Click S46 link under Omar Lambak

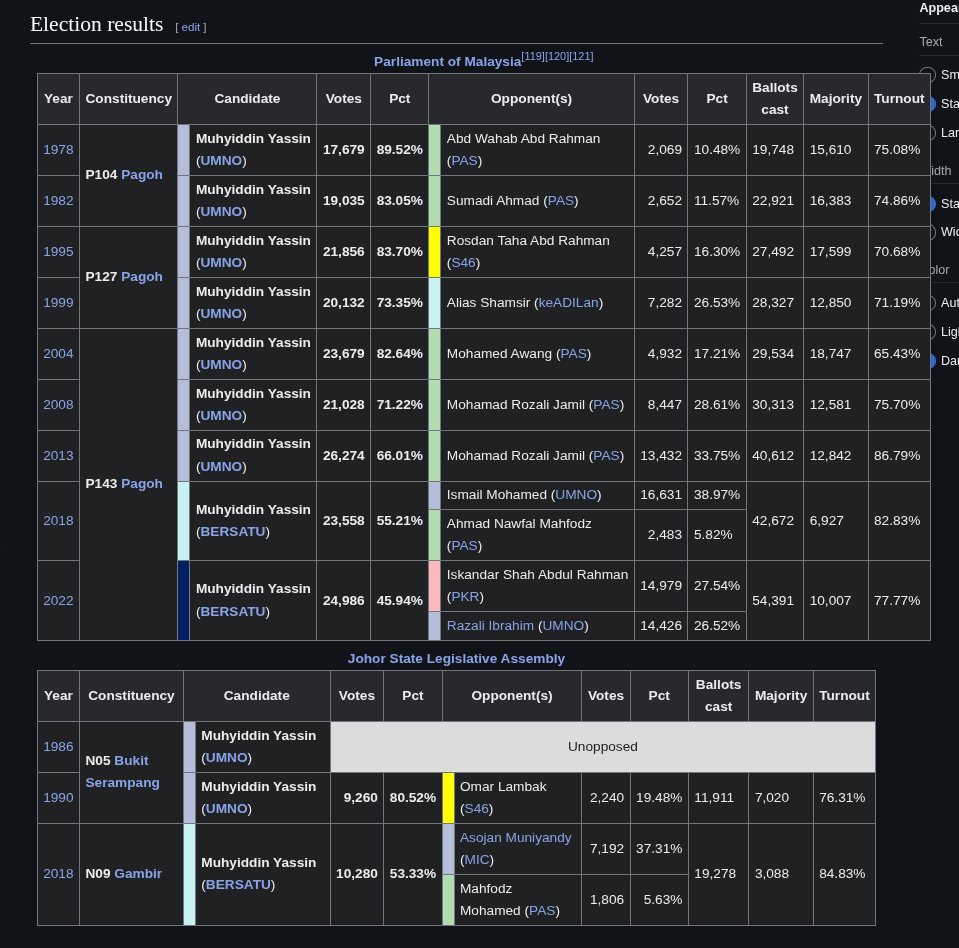(x=476, y=809)
